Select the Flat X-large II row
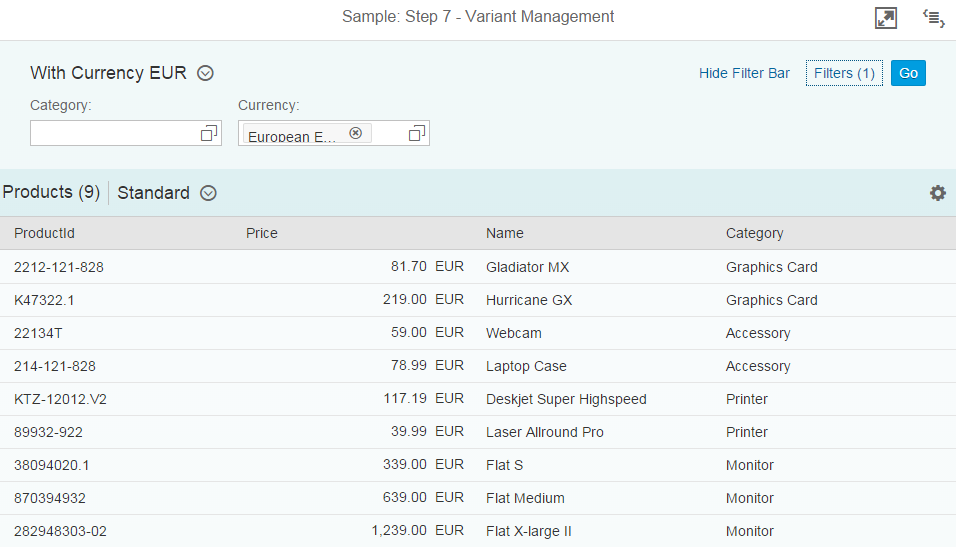 pos(528,531)
